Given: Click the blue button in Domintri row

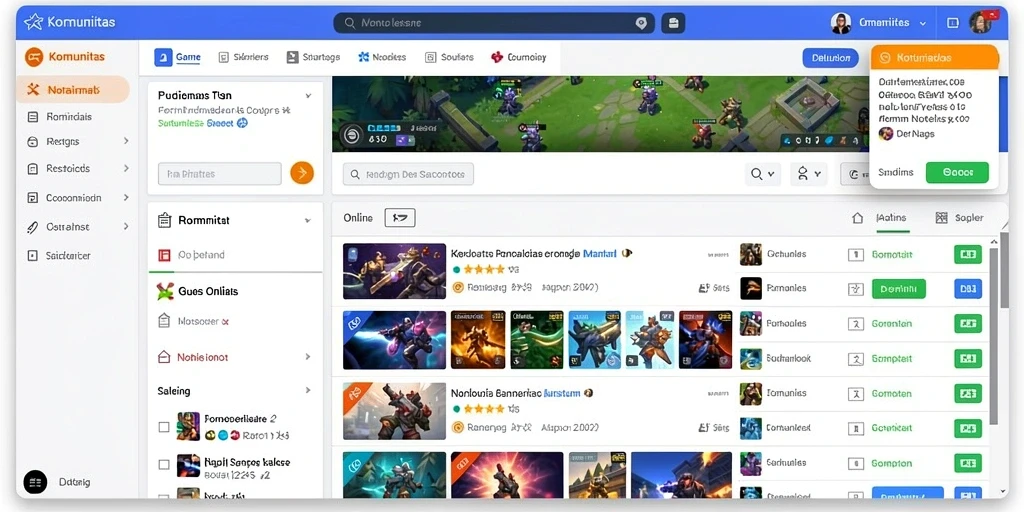Looking at the screenshot, I should 968,288.
